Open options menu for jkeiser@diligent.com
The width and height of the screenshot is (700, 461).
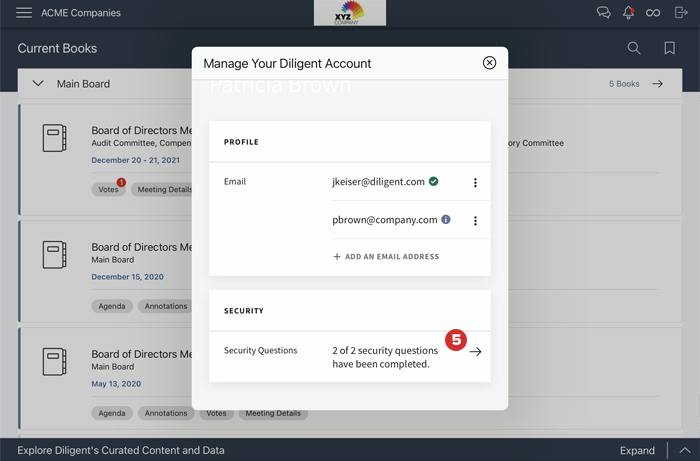tap(475, 183)
